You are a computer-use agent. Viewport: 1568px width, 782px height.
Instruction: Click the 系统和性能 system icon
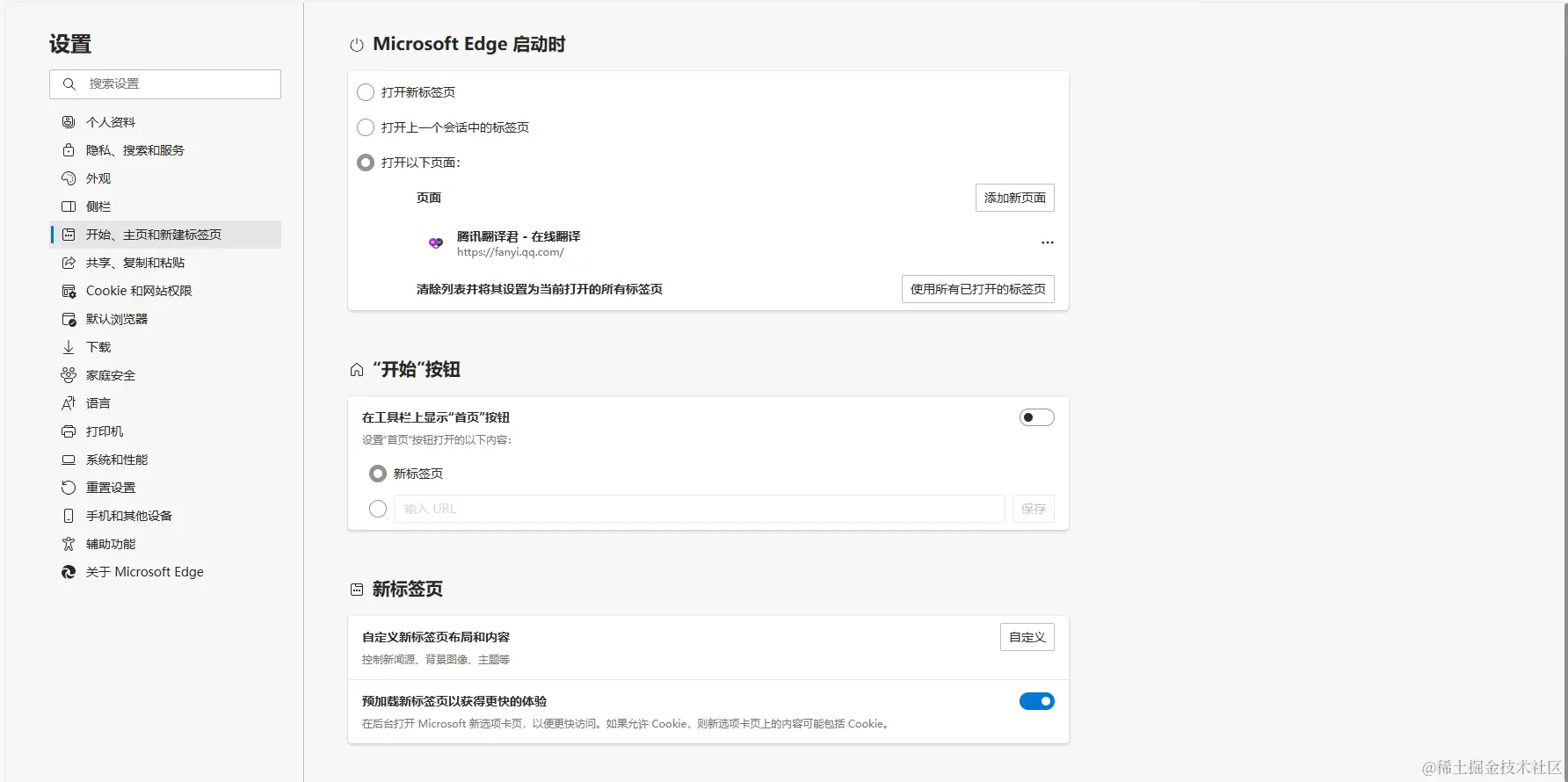tap(69, 460)
